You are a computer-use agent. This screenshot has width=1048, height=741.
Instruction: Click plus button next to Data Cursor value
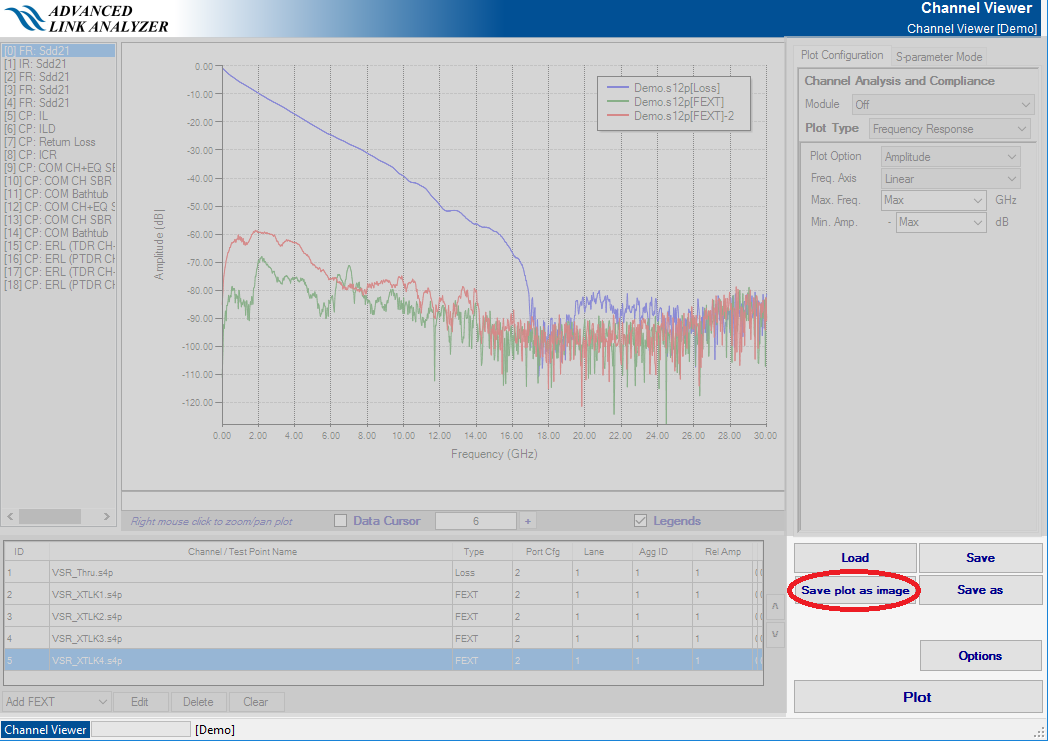528,521
